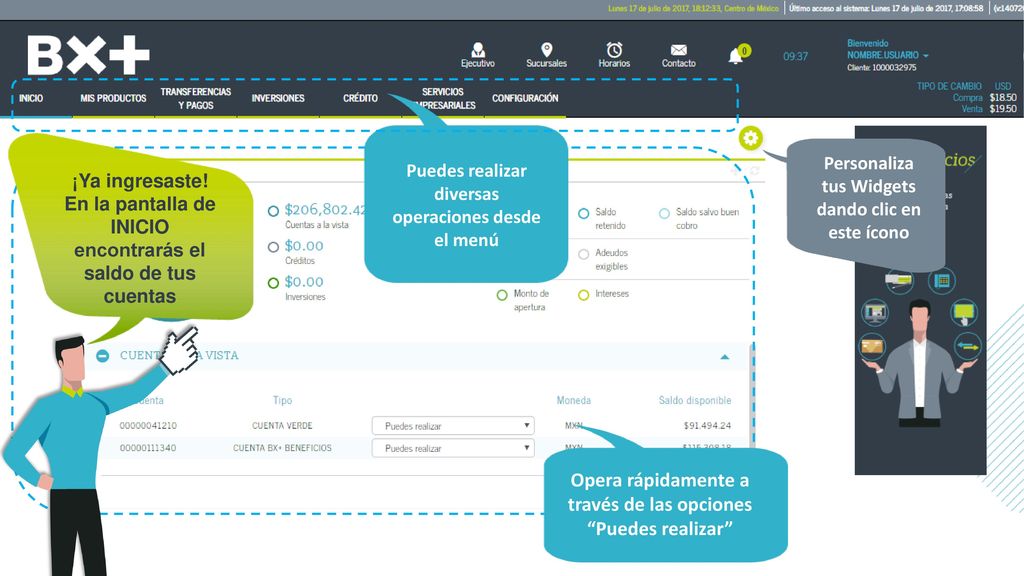Viewport: 1024px width, 576px height.
Task: Select the Adeudos exigibles radio
Action: (583, 255)
